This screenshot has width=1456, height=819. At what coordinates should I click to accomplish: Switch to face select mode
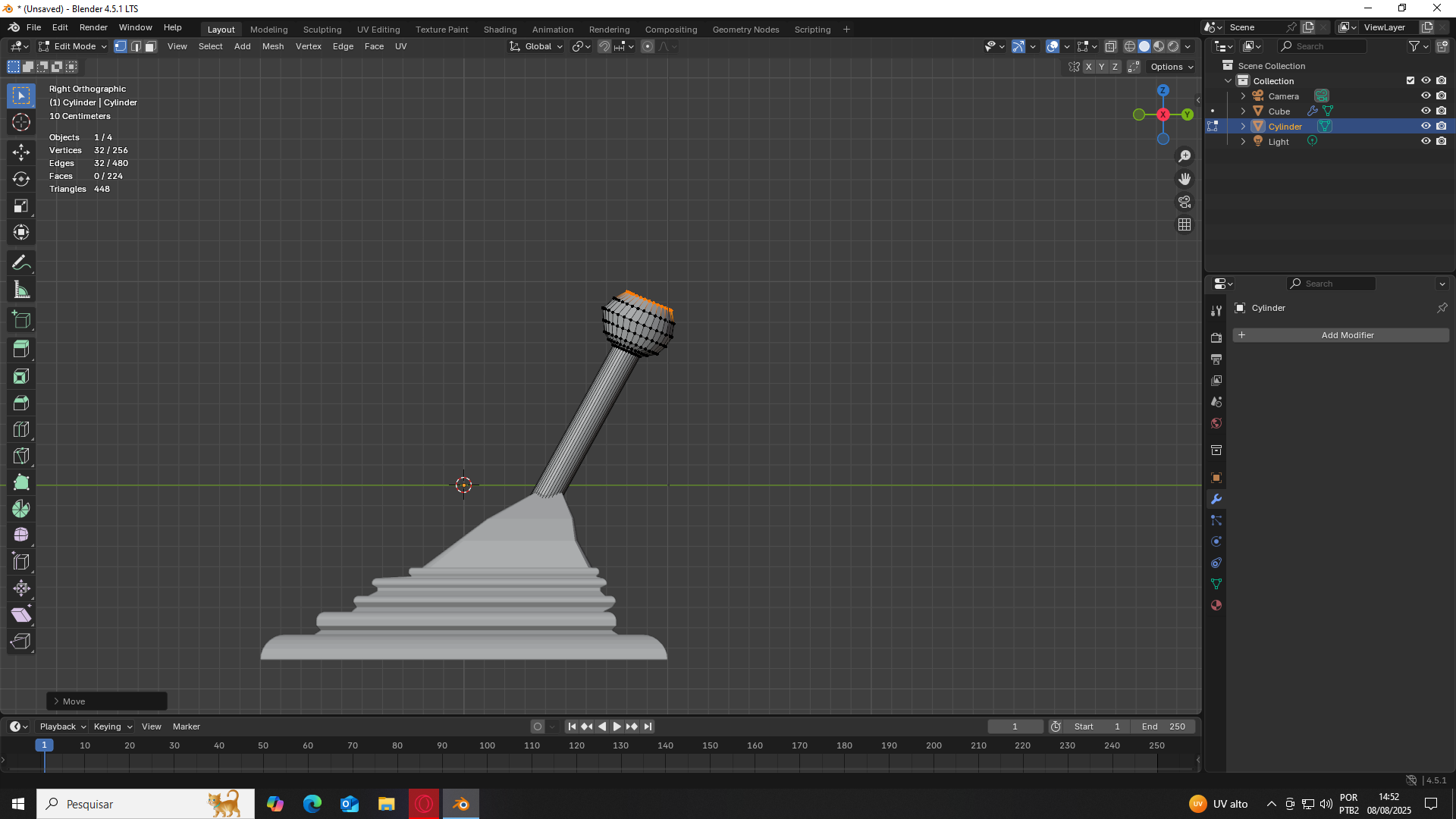(150, 46)
